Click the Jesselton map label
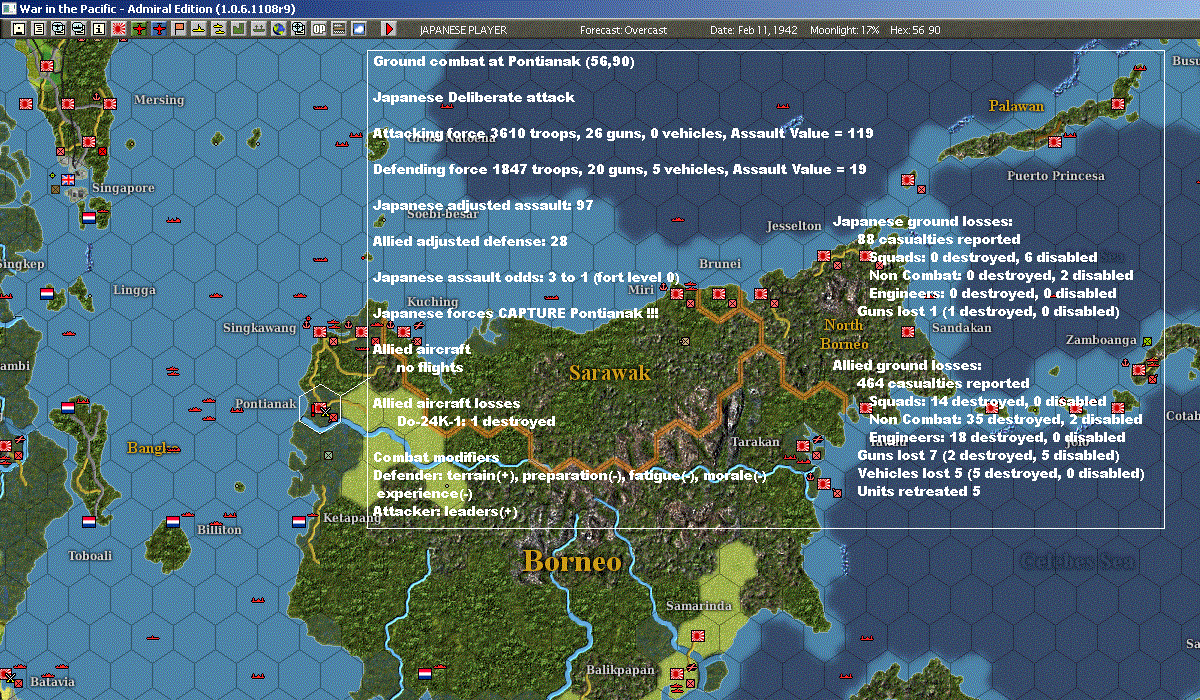This screenshot has height=700, width=1200. [794, 226]
